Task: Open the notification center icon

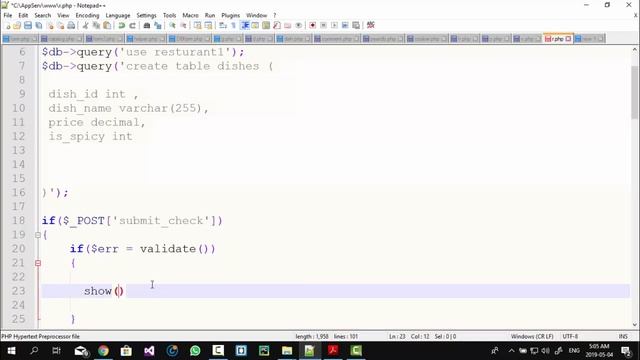Action: tap(626, 351)
